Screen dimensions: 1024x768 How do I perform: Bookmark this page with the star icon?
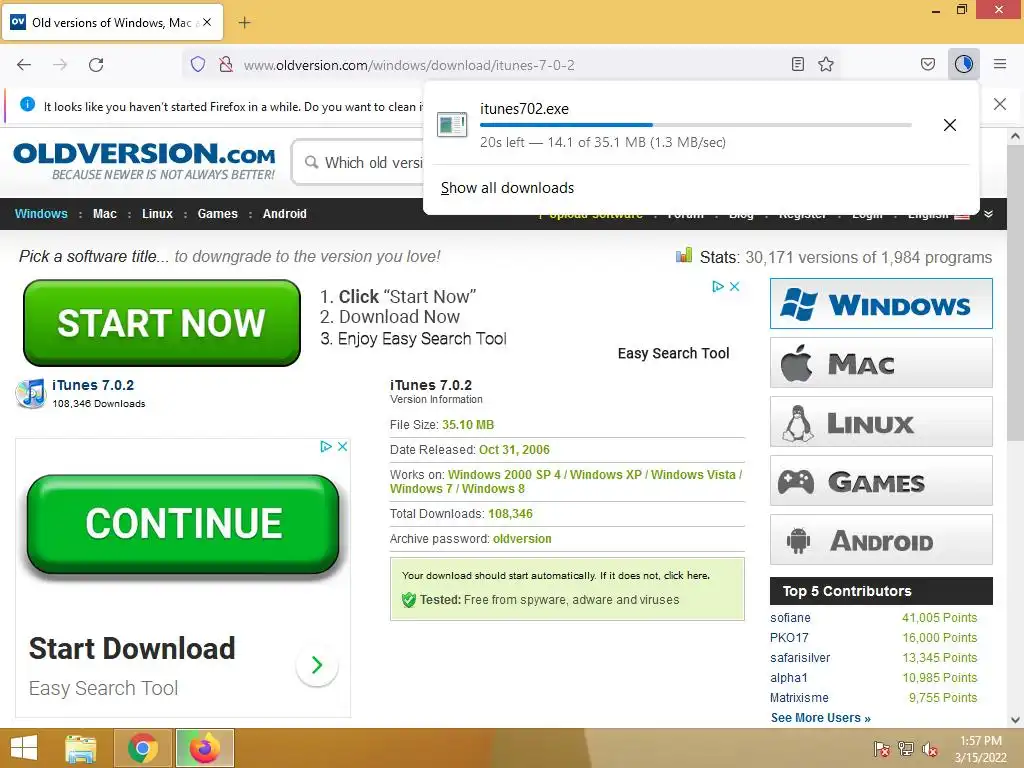tap(826, 64)
